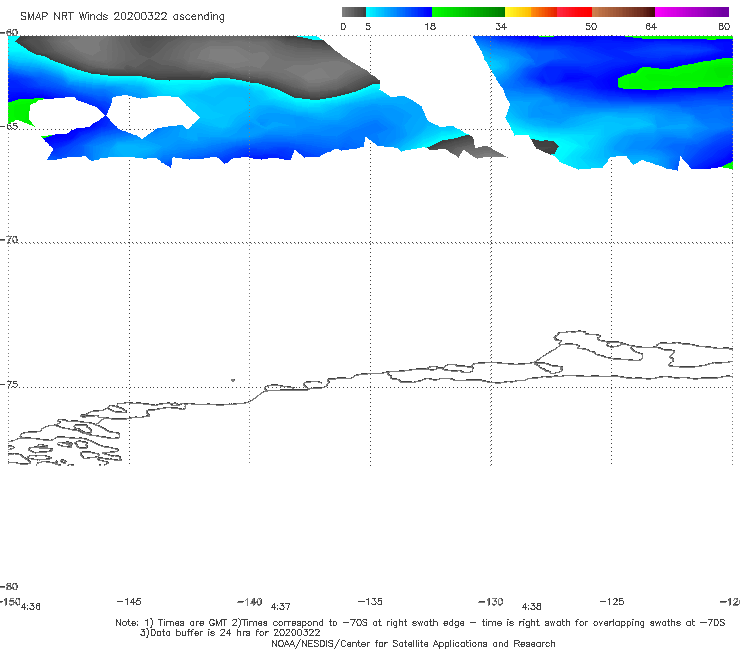This screenshot has height=650, width=740.
Task: Click latitude label '-70' on the left axis
Action: [9, 240]
